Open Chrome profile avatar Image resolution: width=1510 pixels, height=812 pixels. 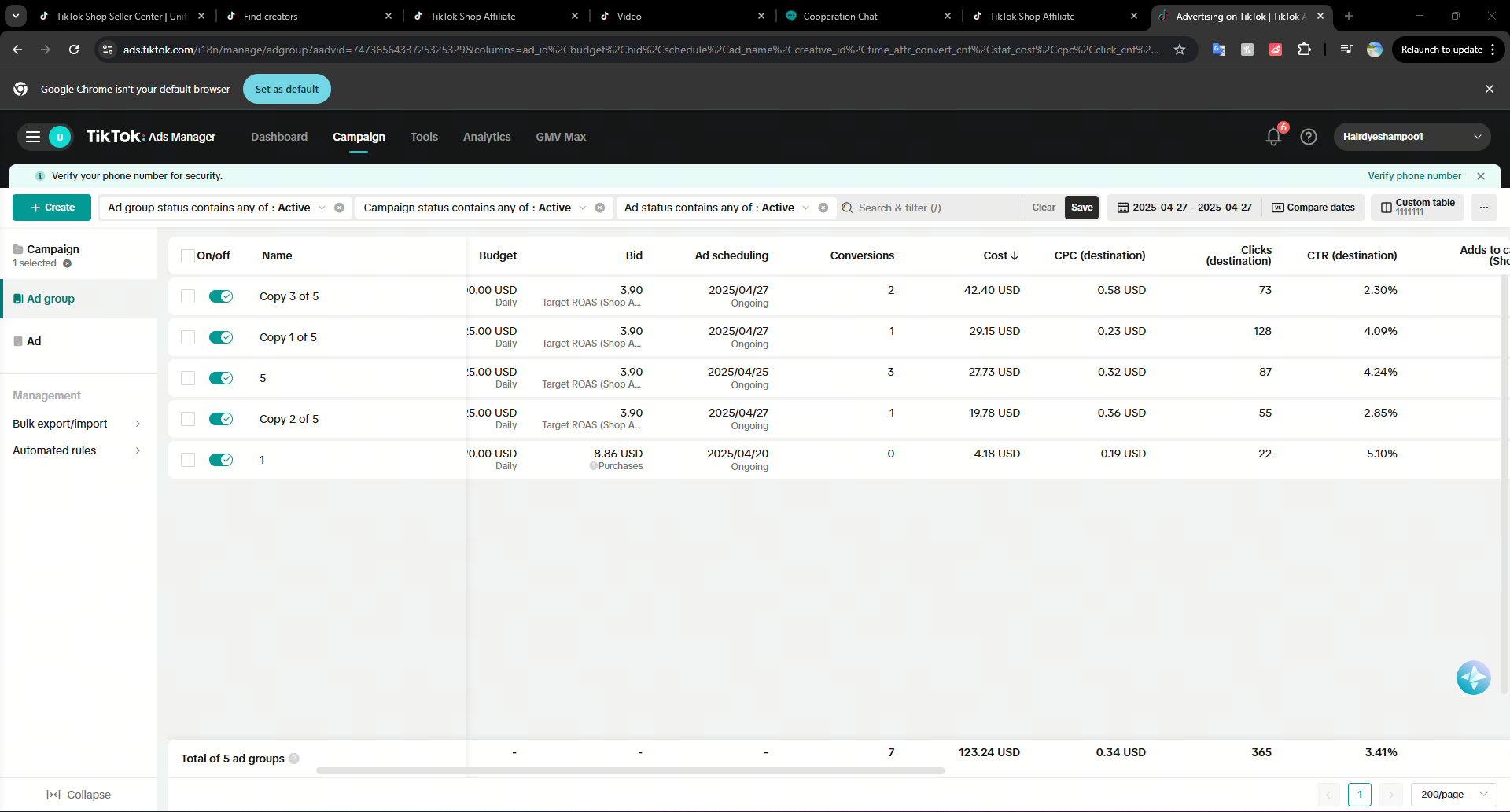(x=1374, y=50)
